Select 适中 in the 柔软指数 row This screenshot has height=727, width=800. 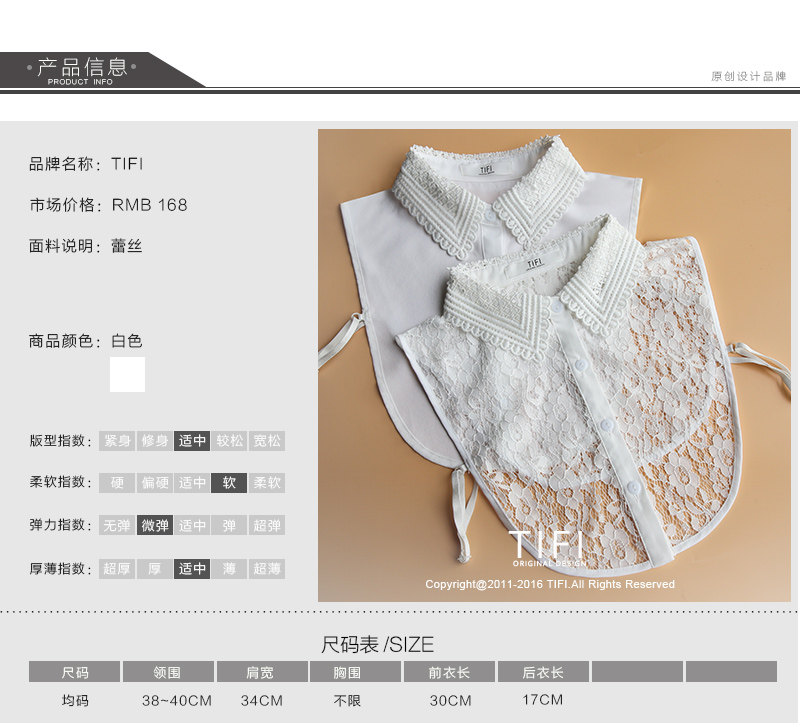(x=192, y=483)
